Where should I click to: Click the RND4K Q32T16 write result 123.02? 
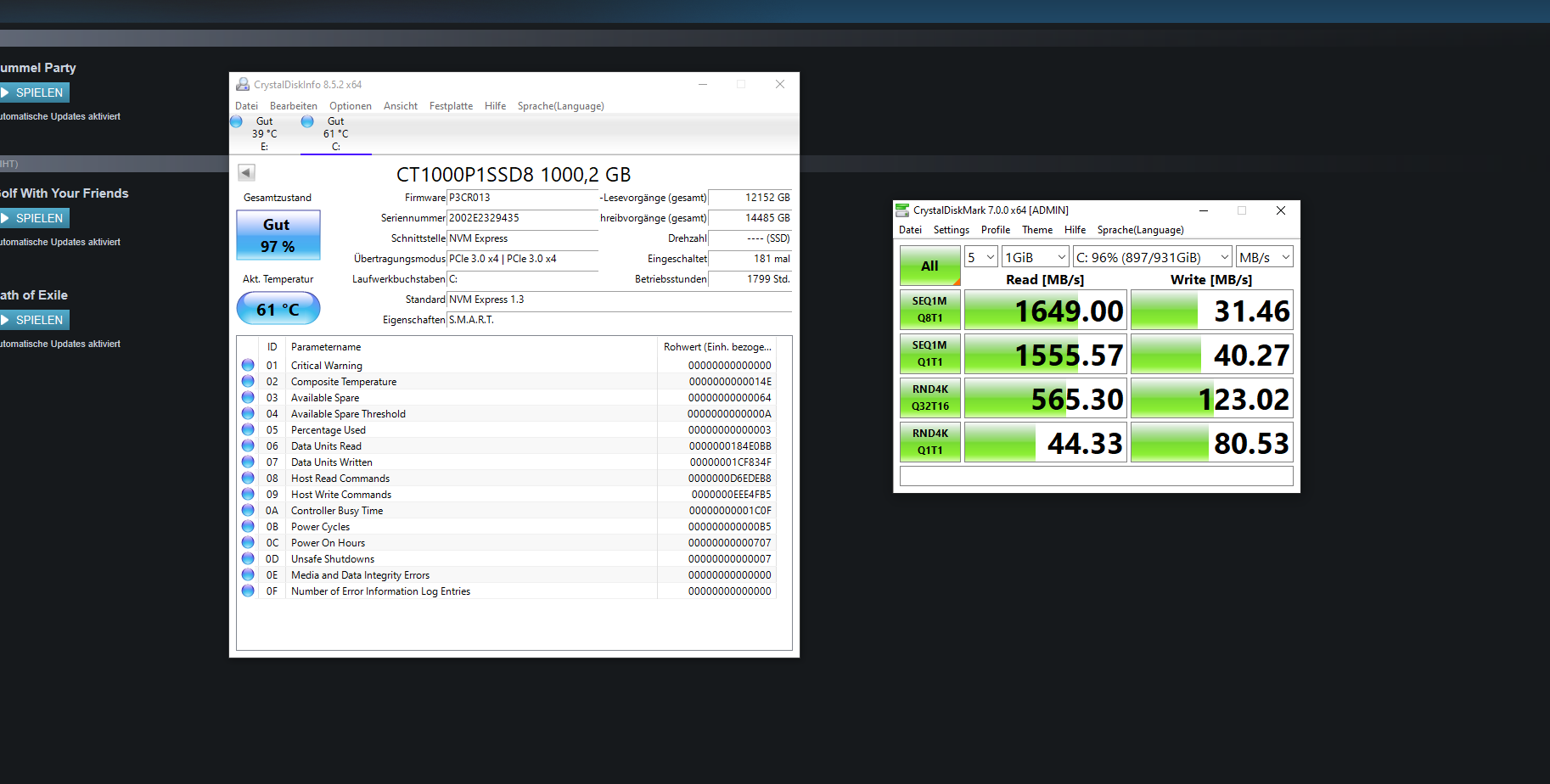pyautogui.click(x=1212, y=398)
